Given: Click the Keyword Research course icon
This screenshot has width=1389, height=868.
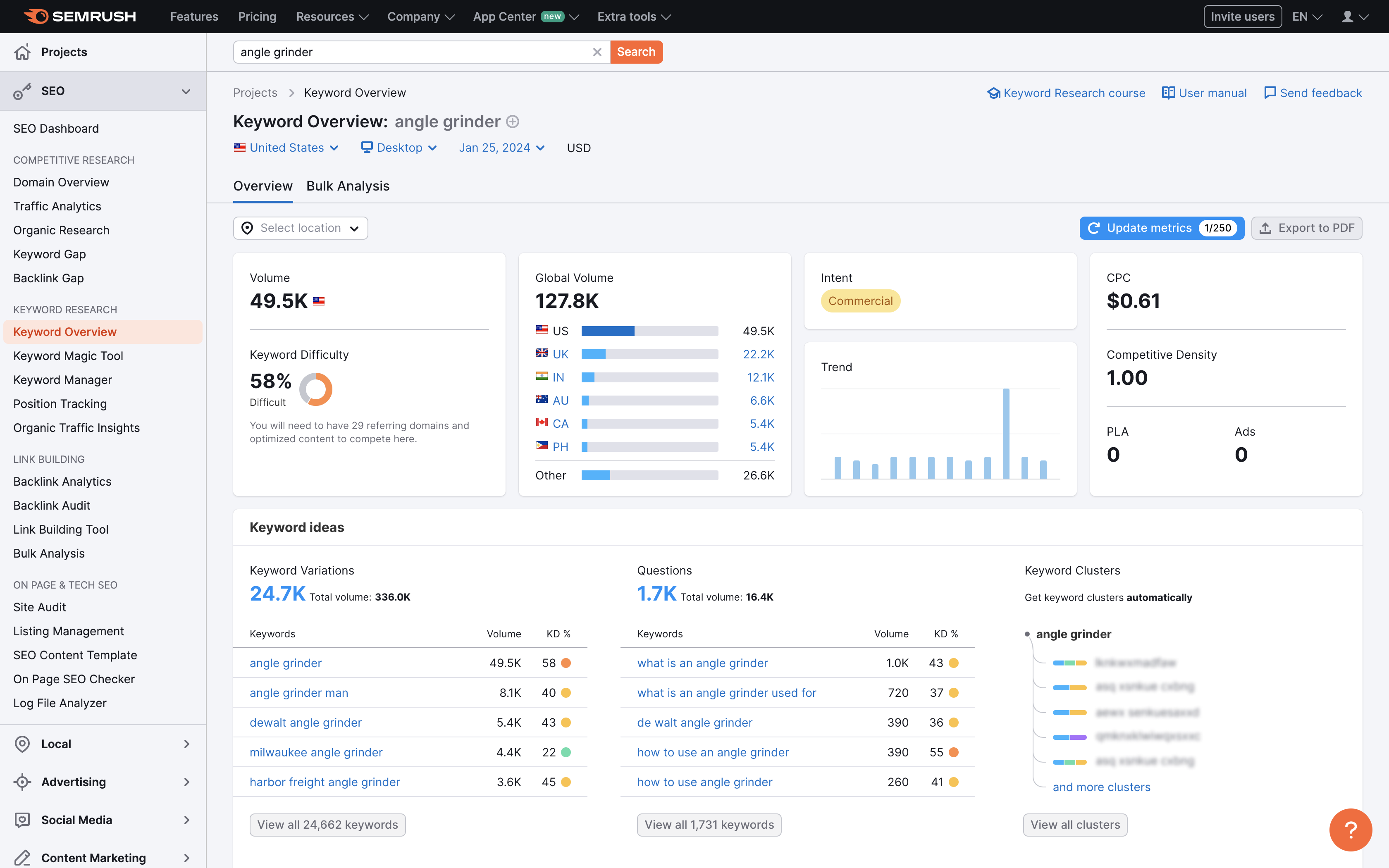Looking at the screenshot, I should click(x=994, y=92).
